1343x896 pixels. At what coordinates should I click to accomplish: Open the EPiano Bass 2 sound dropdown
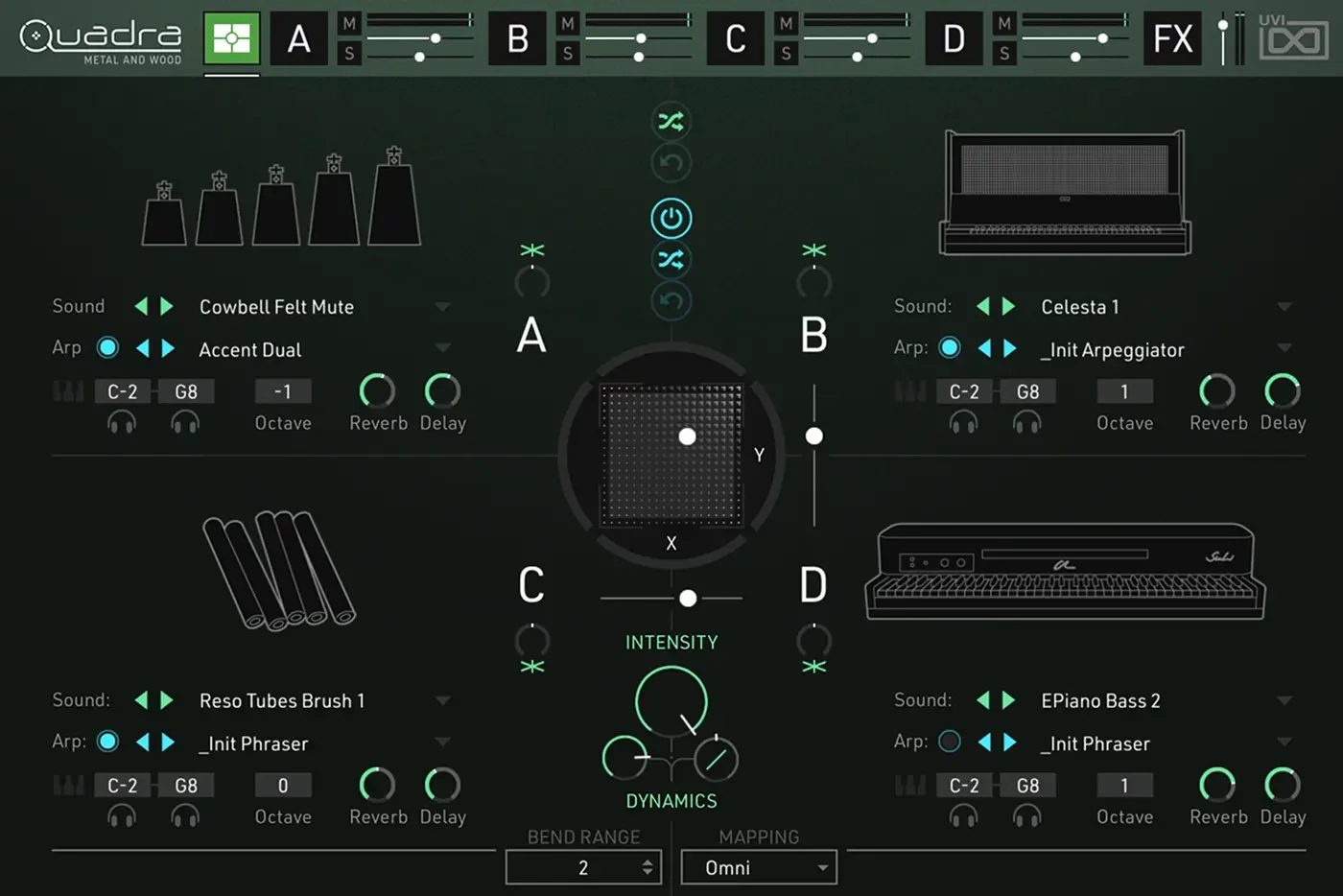[1284, 701]
